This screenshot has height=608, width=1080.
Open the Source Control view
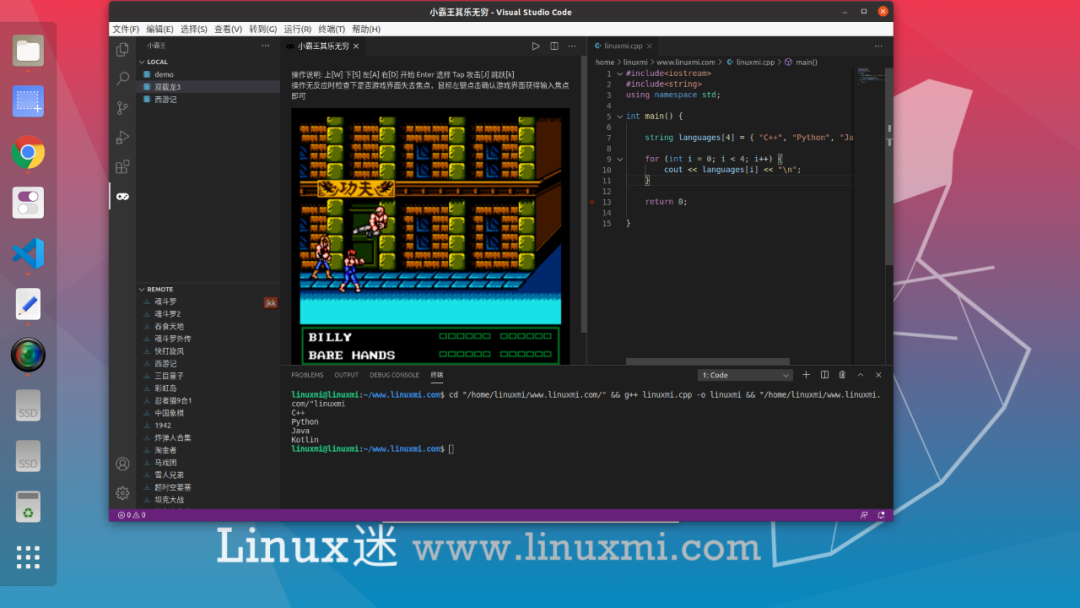pyautogui.click(x=123, y=108)
